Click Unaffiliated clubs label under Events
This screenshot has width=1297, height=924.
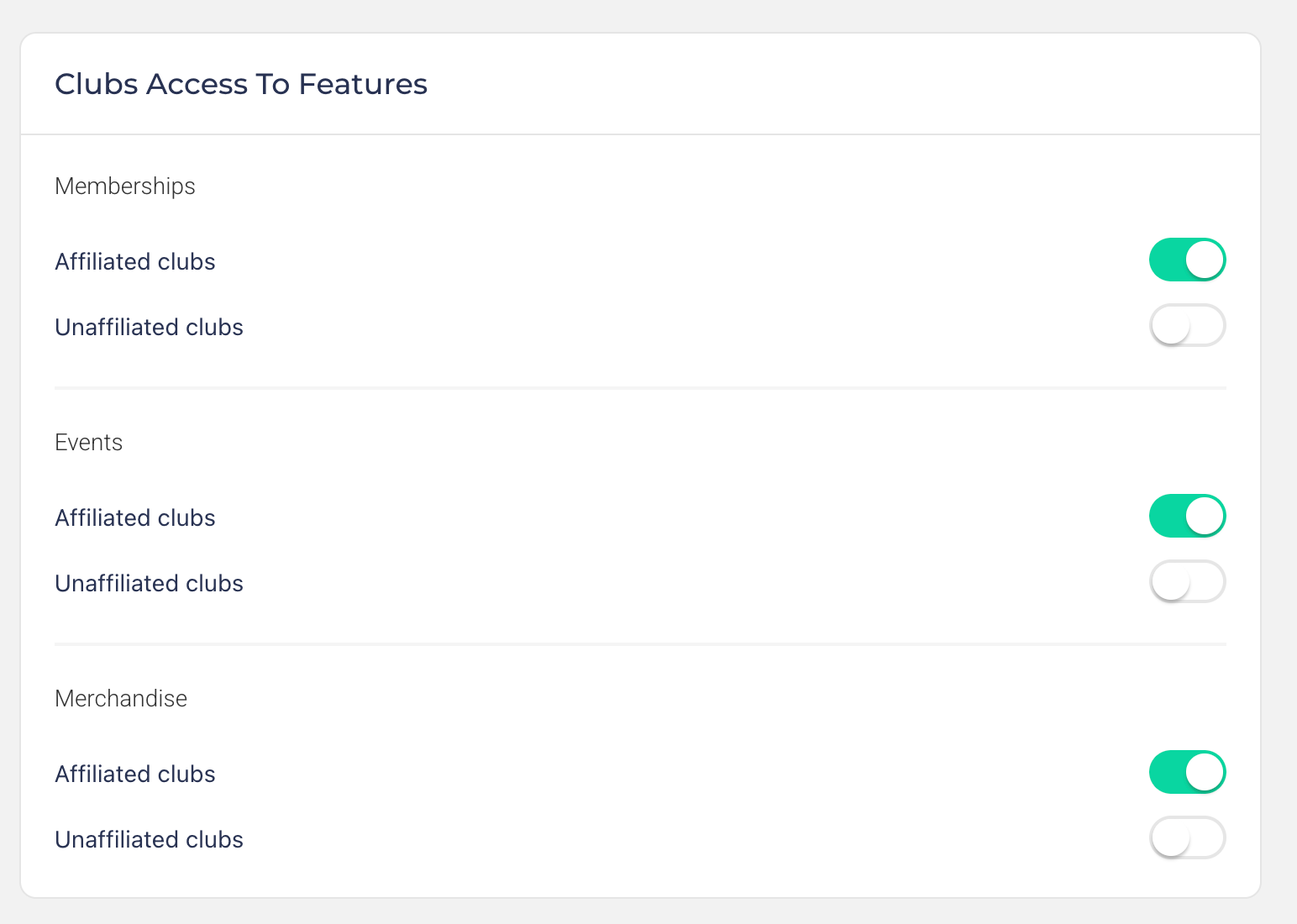point(149,584)
